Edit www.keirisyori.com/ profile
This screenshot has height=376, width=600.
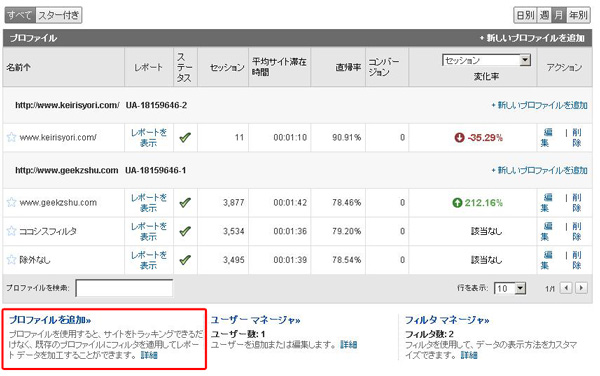click(546, 137)
